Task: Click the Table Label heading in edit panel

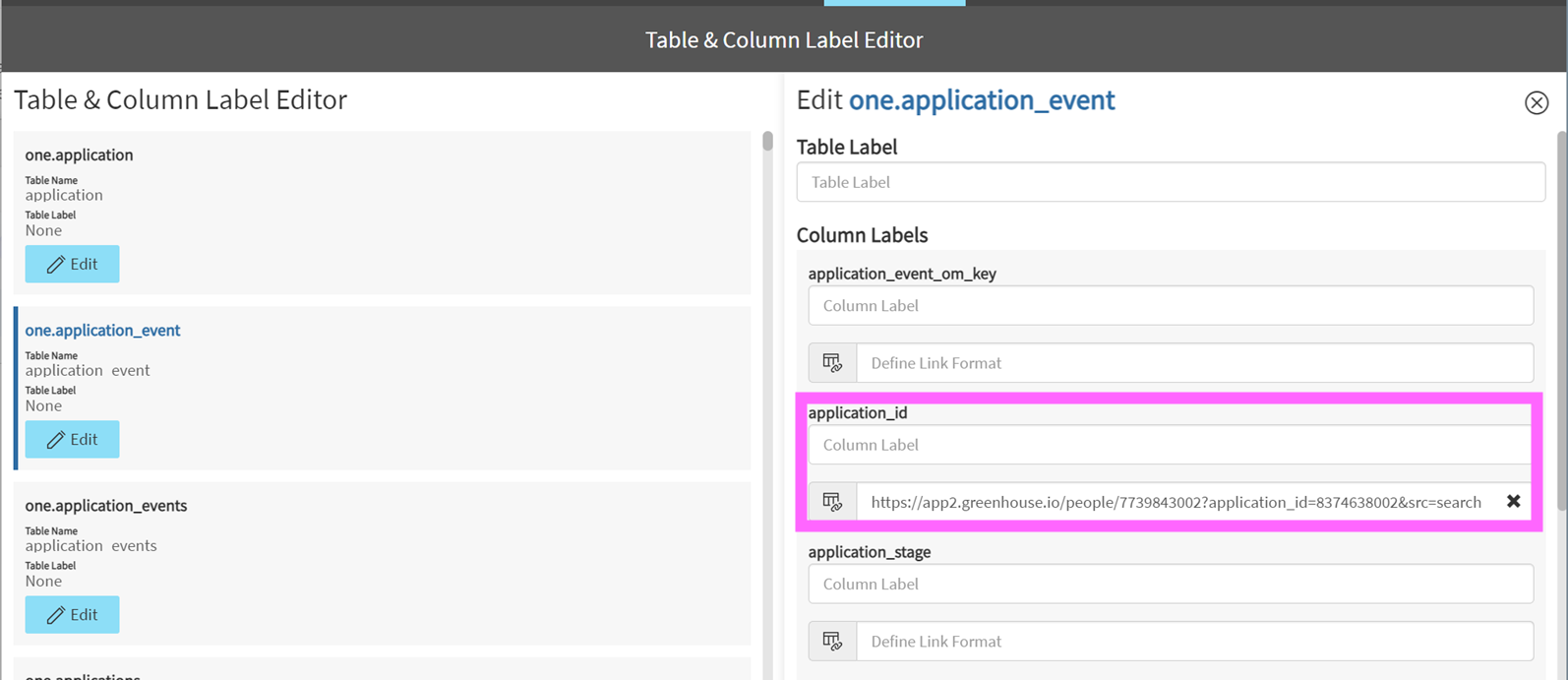Action: 847,147
